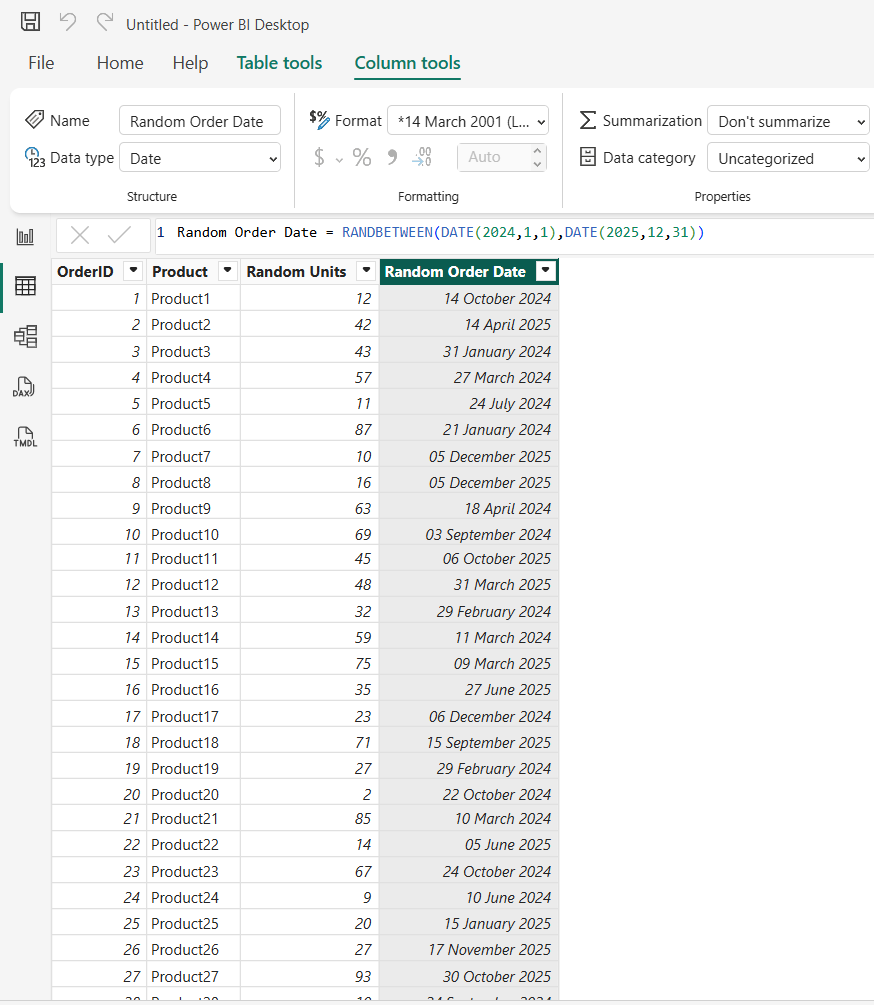Expand currency format dropdown arrow
The image size is (874, 1005).
tap(339, 160)
